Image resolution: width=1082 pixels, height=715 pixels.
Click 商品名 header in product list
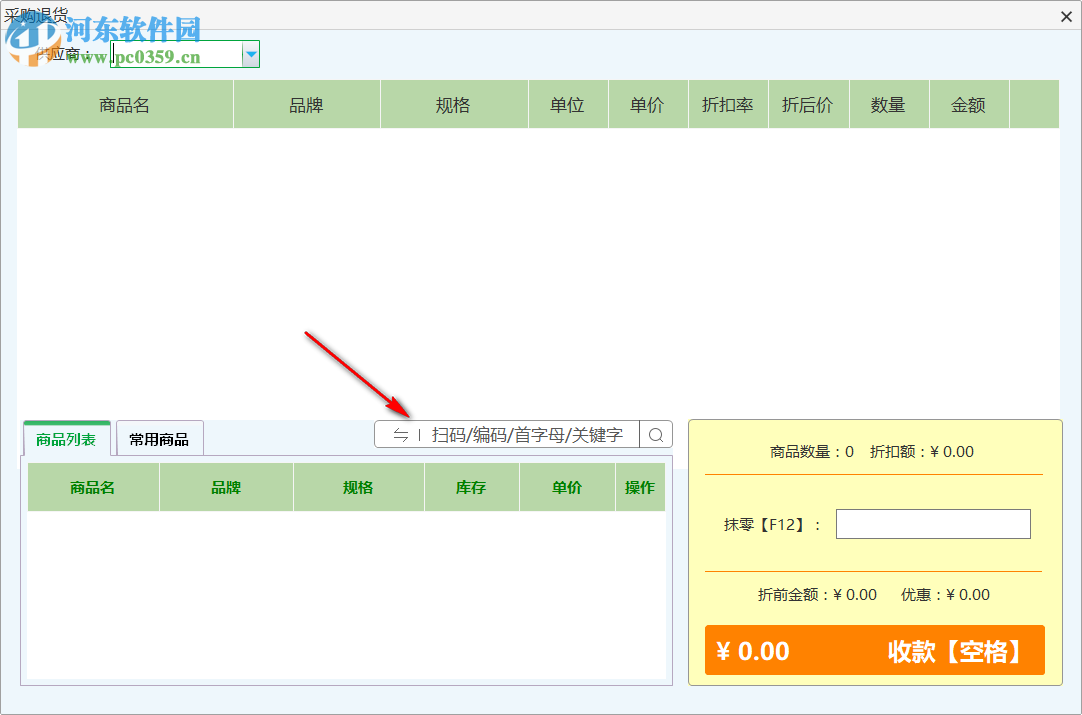[93, 487]
